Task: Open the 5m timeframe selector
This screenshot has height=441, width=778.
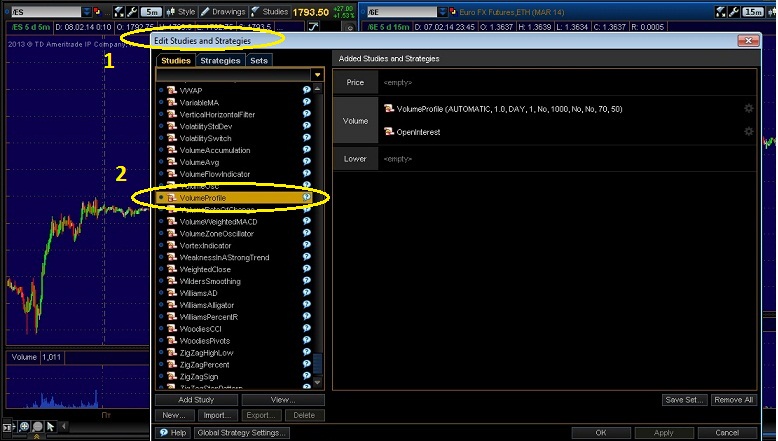Action: point(151,11)
